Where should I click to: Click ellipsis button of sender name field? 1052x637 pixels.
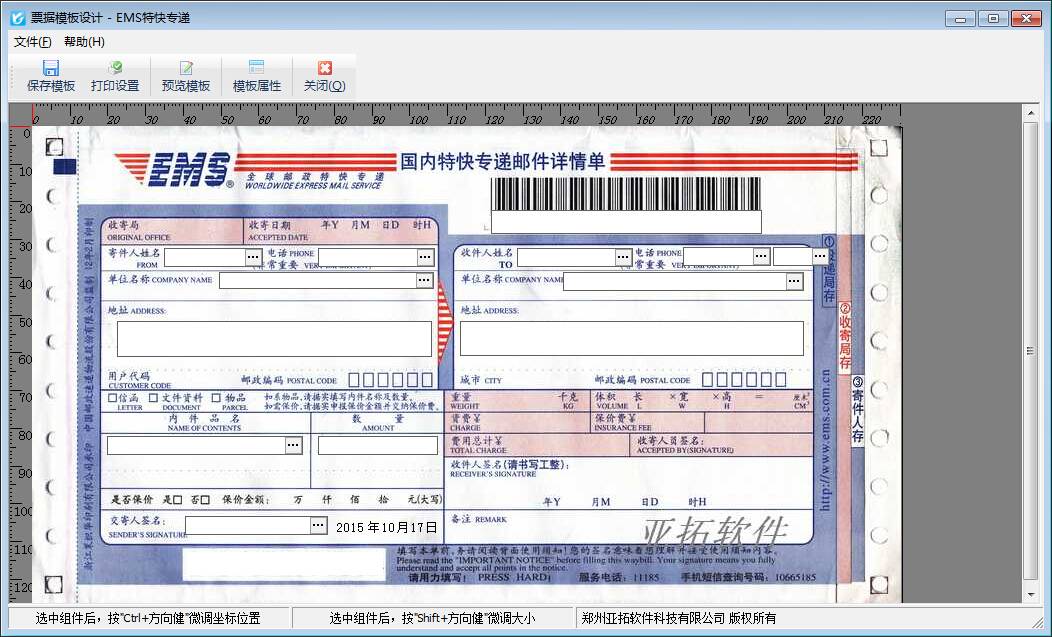[x=253, y=257]
